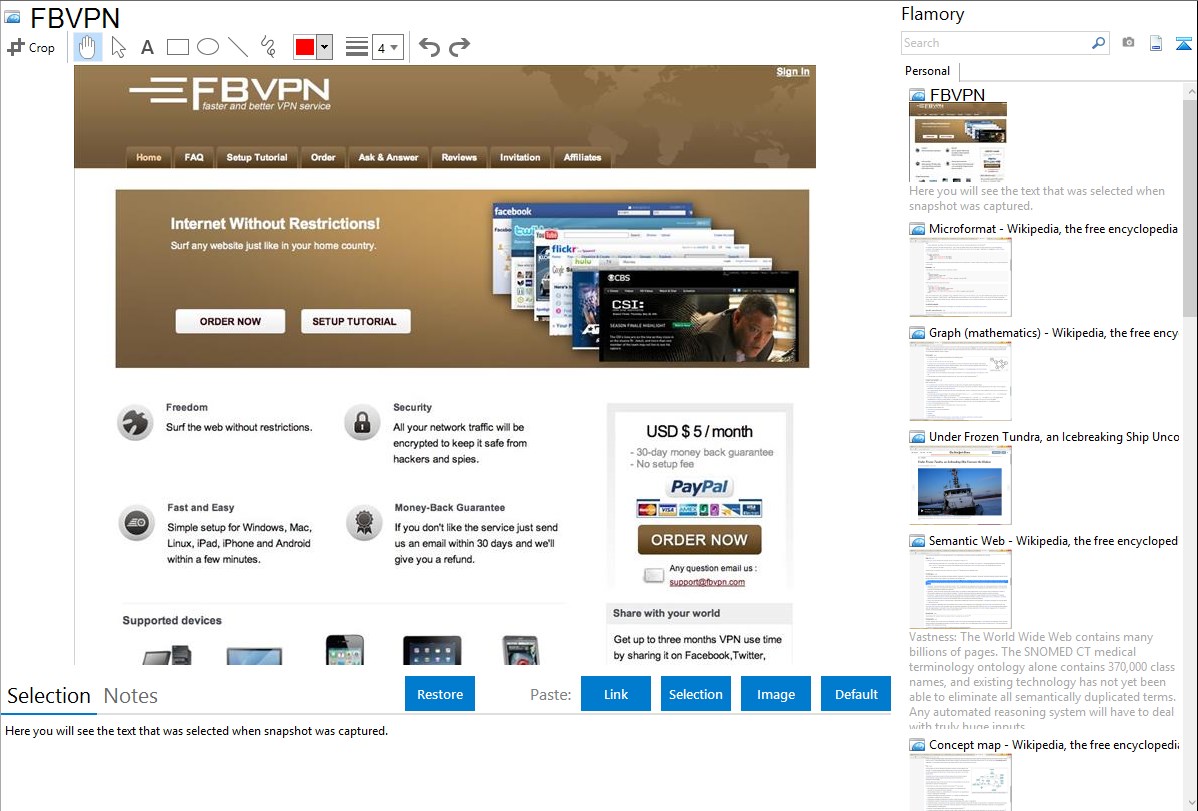Screen dimensions: 1198x811
Task: Click the FBVPN logo in page header
Action: coord(230,93)
